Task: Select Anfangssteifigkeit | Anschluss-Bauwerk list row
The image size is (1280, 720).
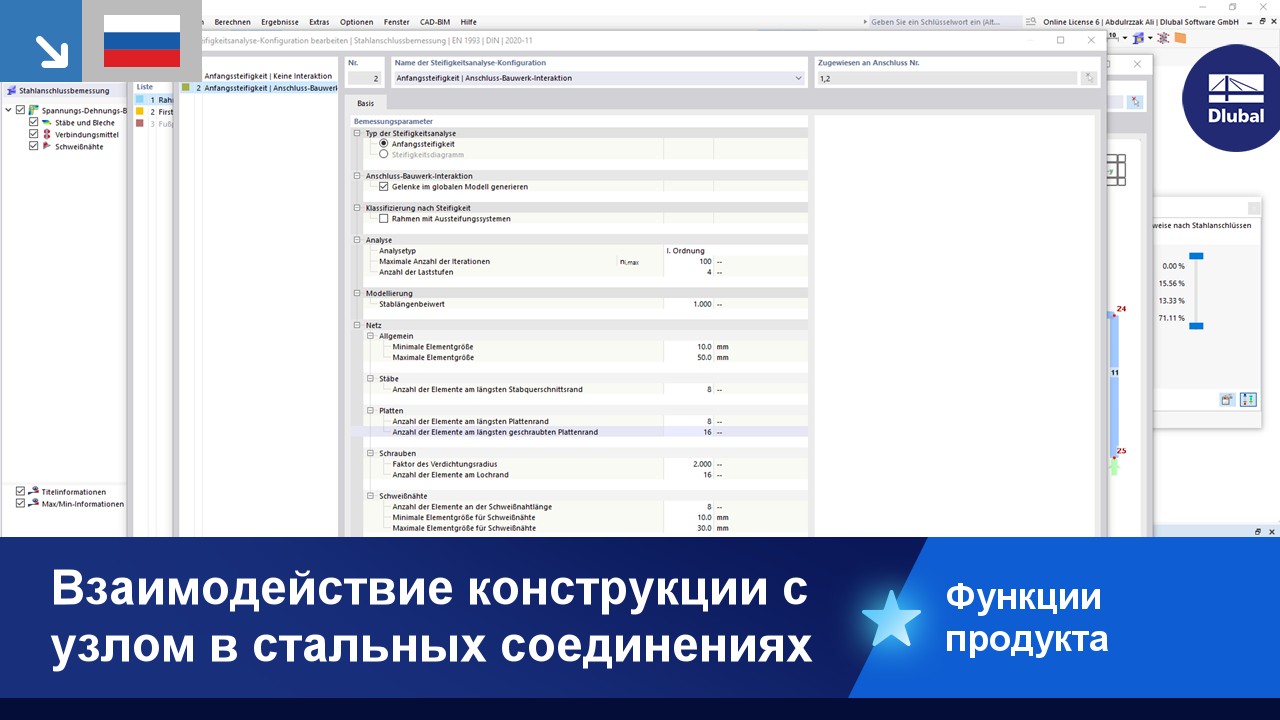Action: [x=260, y=88]
